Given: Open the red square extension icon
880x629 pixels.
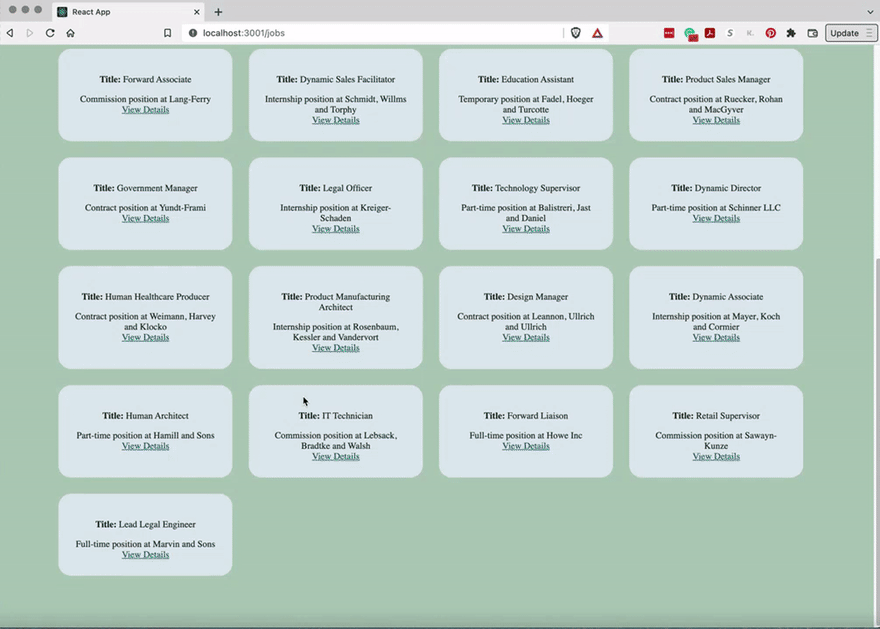Looking at the screenshot, I should [x=669, y=33].
